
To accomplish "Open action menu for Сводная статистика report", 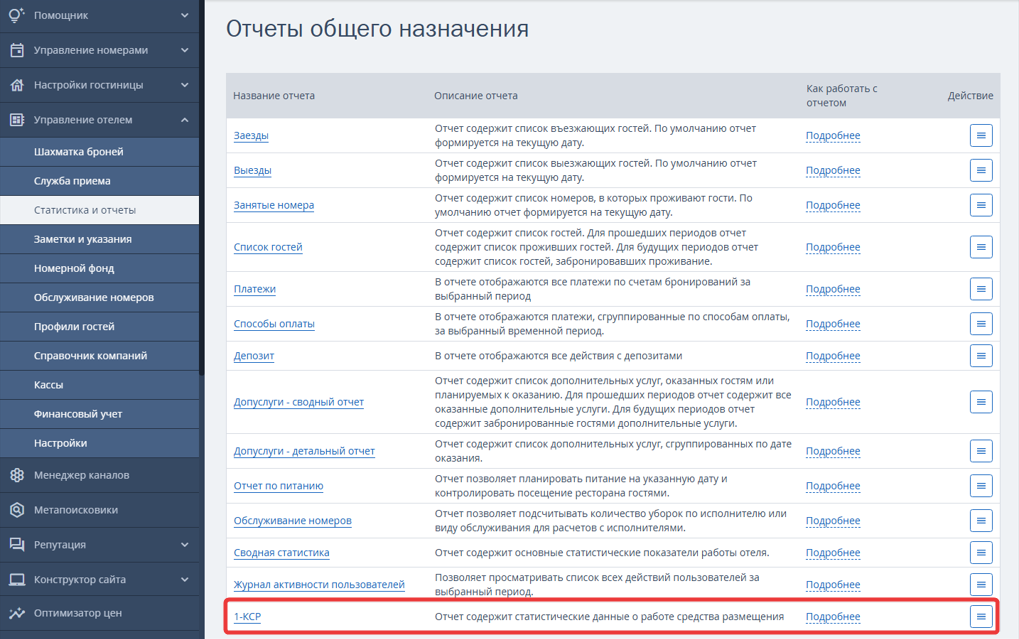I will 981,553.
